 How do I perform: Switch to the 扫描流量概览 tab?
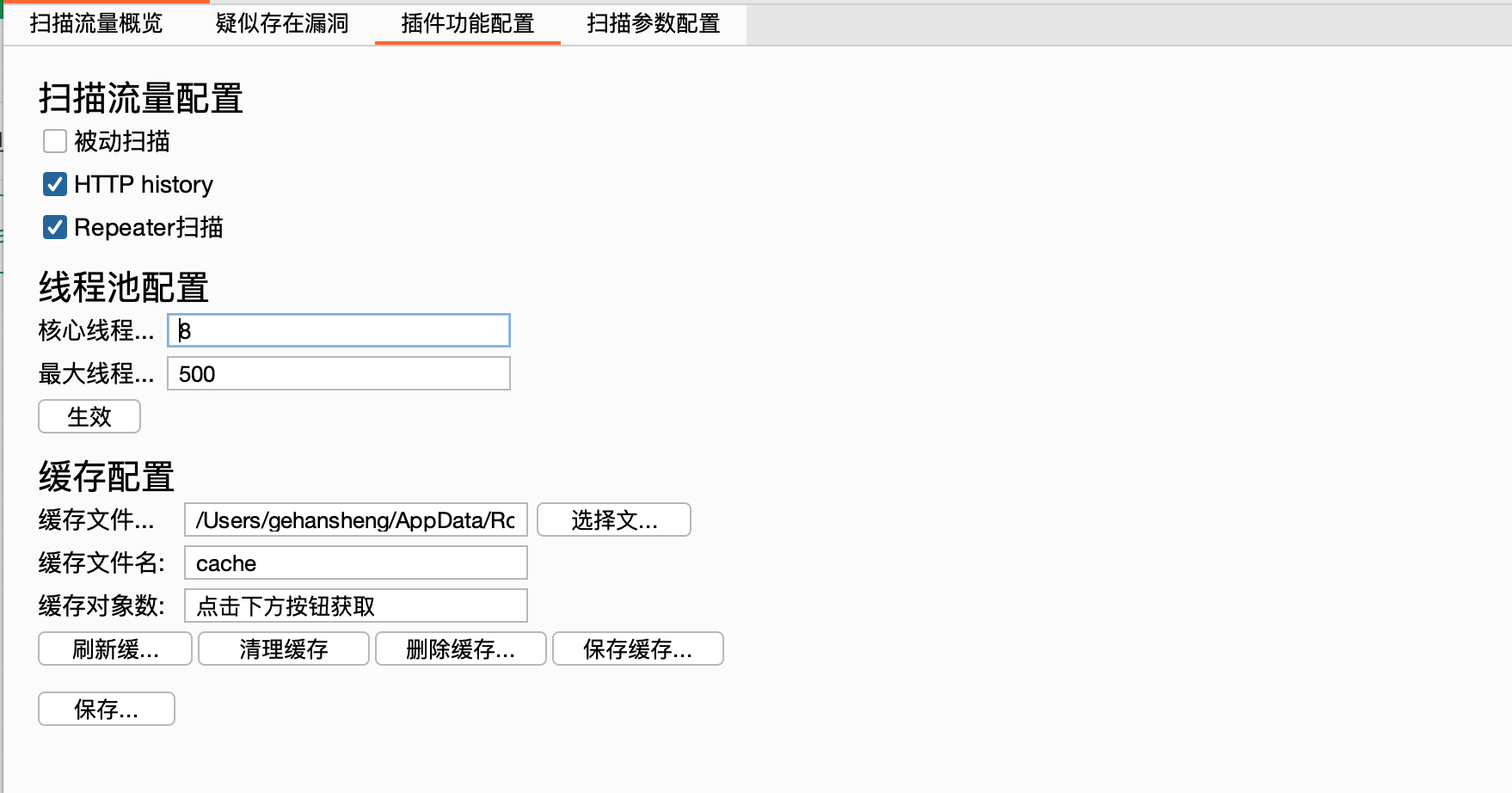[x=96, y=23]
